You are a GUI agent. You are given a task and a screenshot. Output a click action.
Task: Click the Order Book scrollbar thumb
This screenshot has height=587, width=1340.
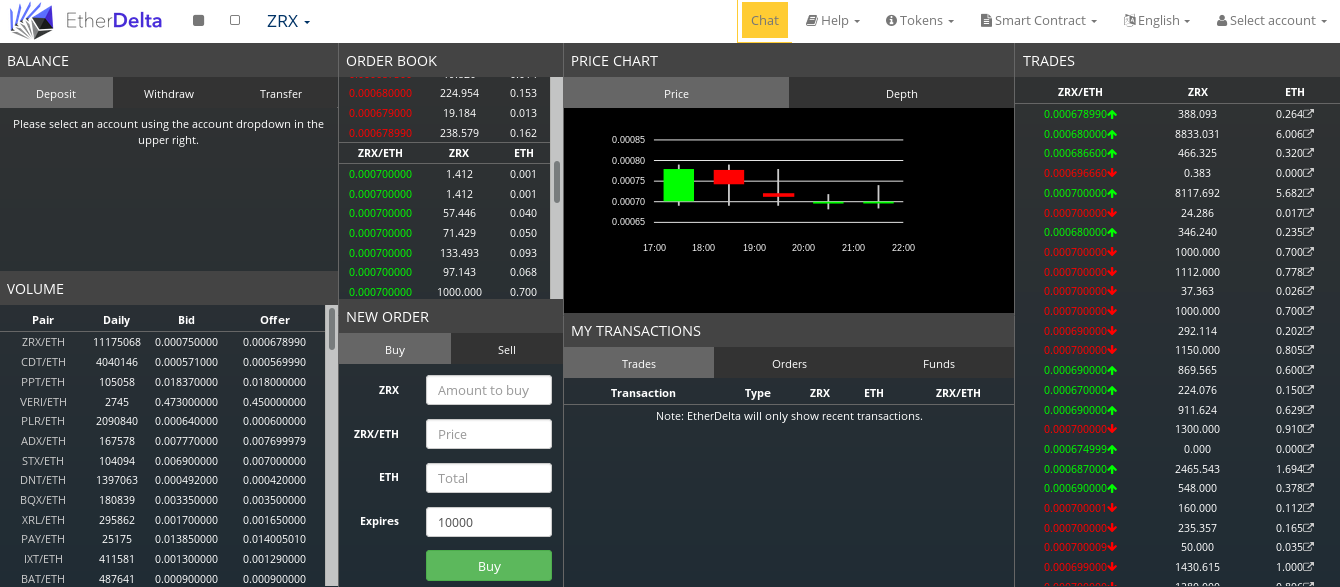click(557, 180)
